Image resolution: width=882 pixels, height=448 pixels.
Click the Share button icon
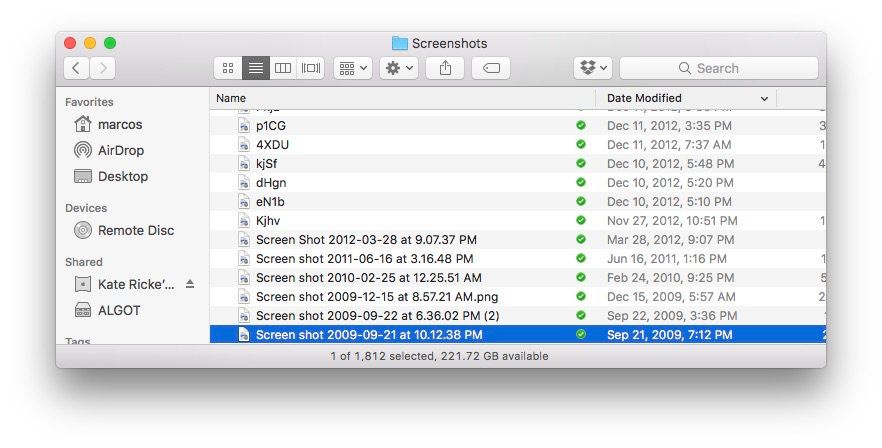point(445,68)
